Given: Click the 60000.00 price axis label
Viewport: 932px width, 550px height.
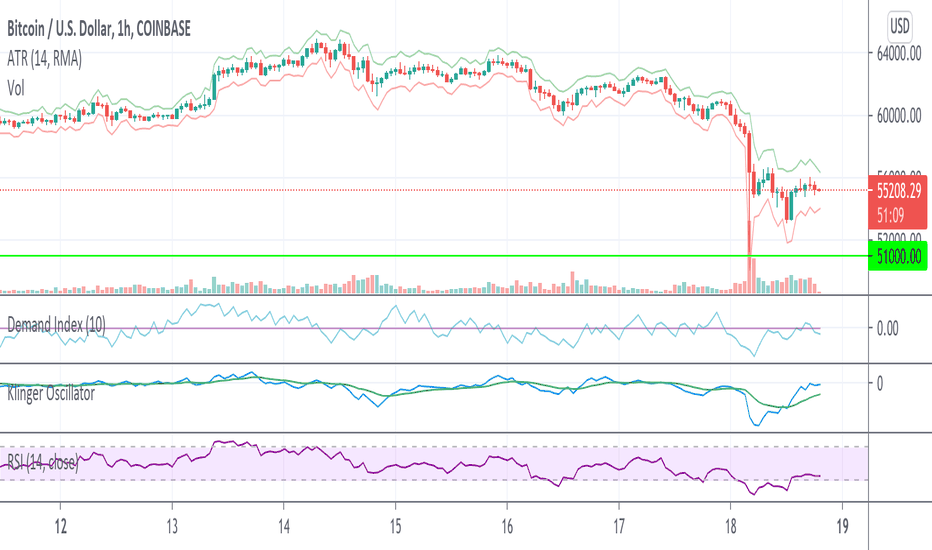Looking at the screenshot, I should 899,115.
